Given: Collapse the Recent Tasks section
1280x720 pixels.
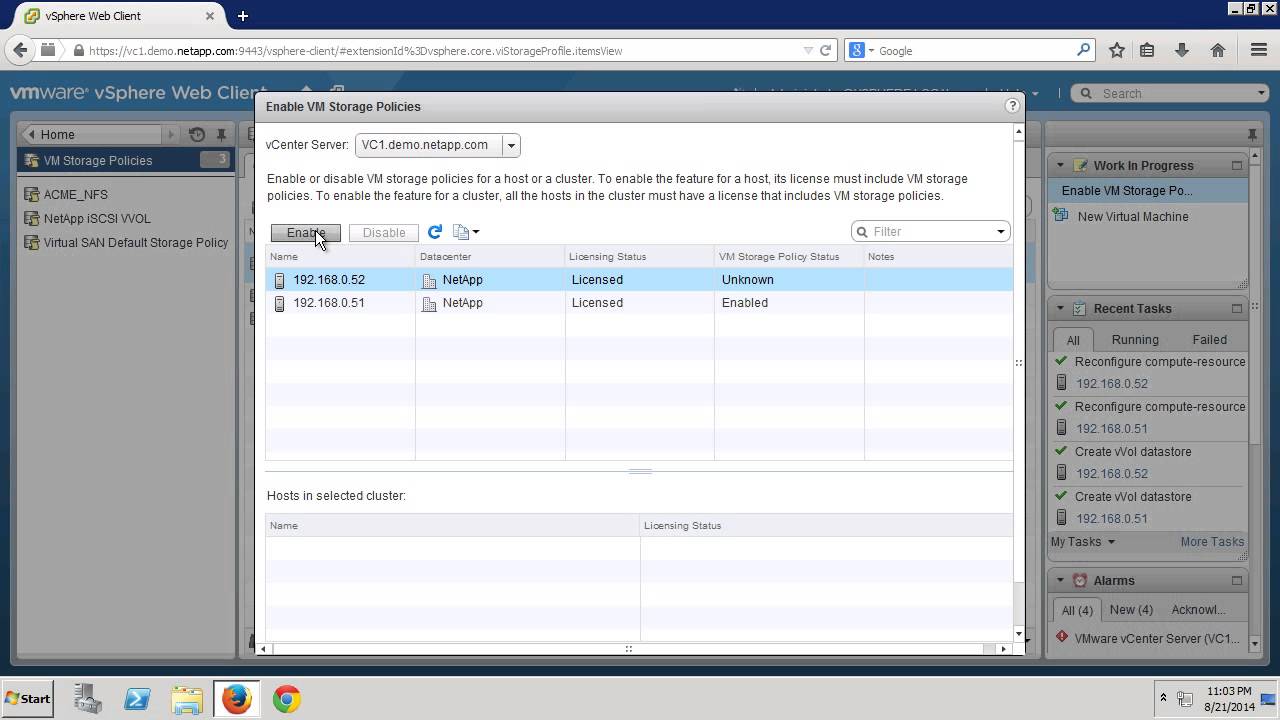Looking at the screenshot, I should pos(1060,308).
